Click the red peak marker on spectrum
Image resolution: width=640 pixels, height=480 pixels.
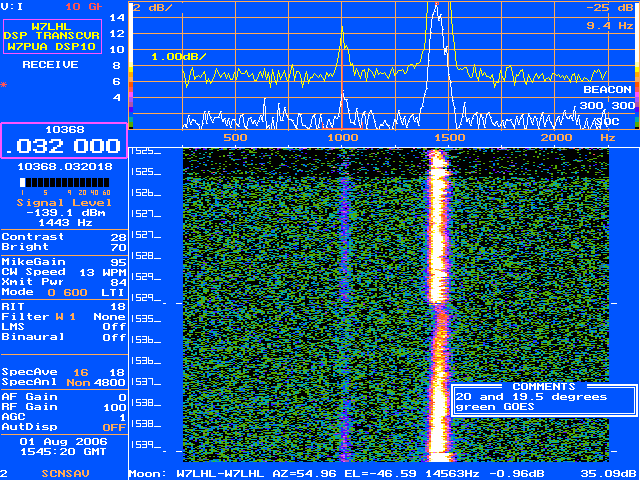pos(437,5)
